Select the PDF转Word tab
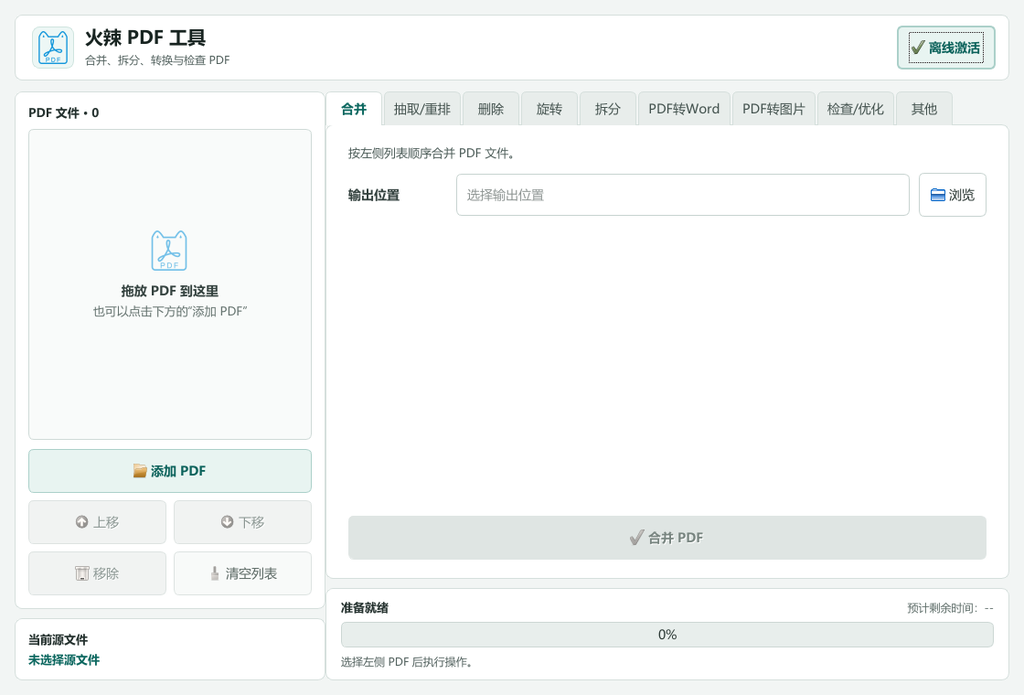The width and height of the screenshot is (1024, 695). coord(684,109)
